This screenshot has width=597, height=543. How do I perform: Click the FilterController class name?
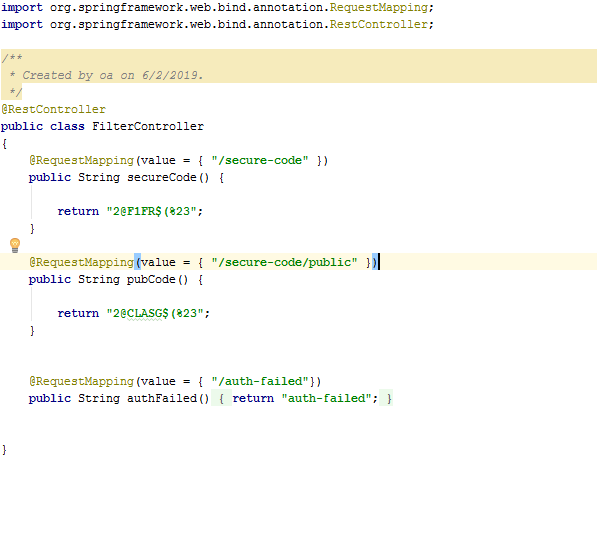coord(148,126)
